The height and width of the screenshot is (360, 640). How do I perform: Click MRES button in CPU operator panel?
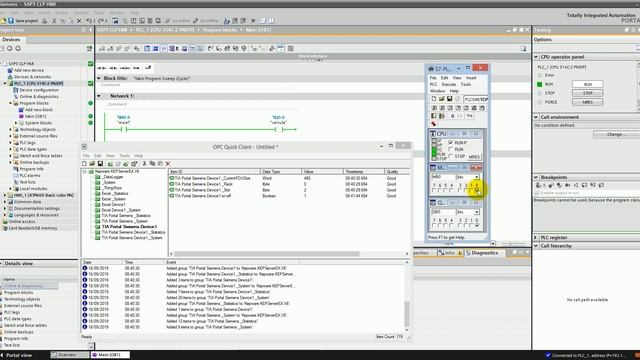(587, 102)
